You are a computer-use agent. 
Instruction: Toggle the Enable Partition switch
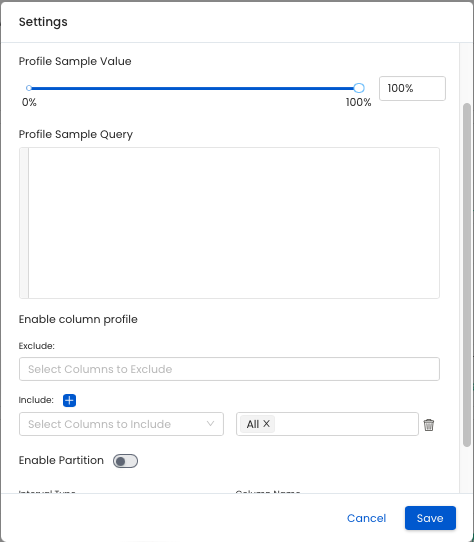point(125,461)
